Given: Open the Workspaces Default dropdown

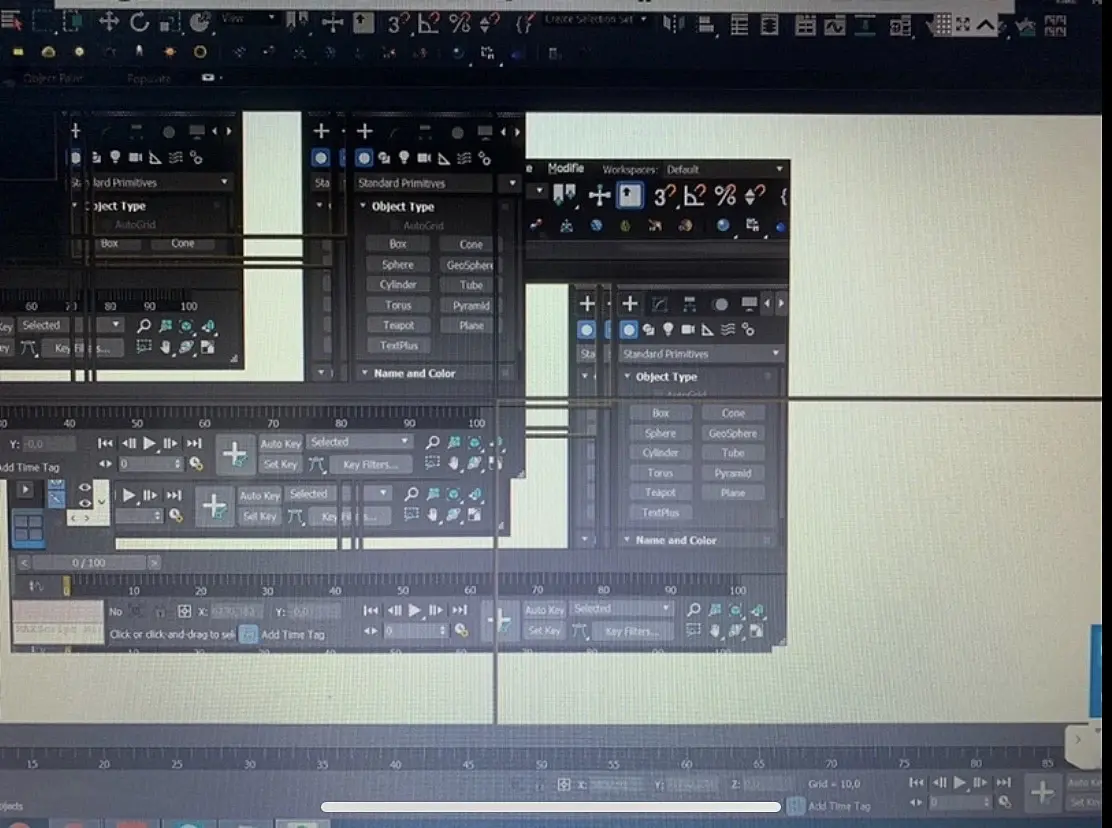Looking at the screenshot, I should [724, 169].
